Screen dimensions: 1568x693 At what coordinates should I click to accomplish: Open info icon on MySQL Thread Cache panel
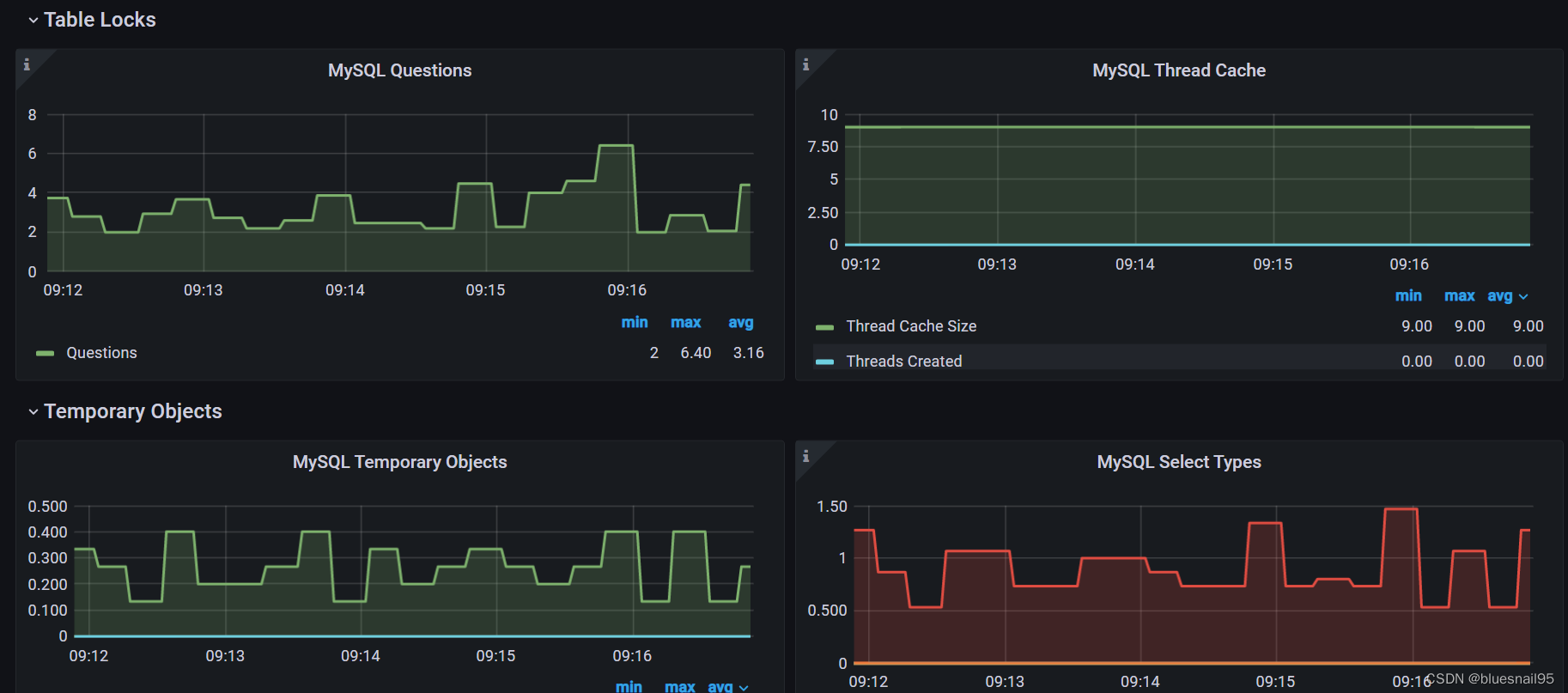(805, 64)
